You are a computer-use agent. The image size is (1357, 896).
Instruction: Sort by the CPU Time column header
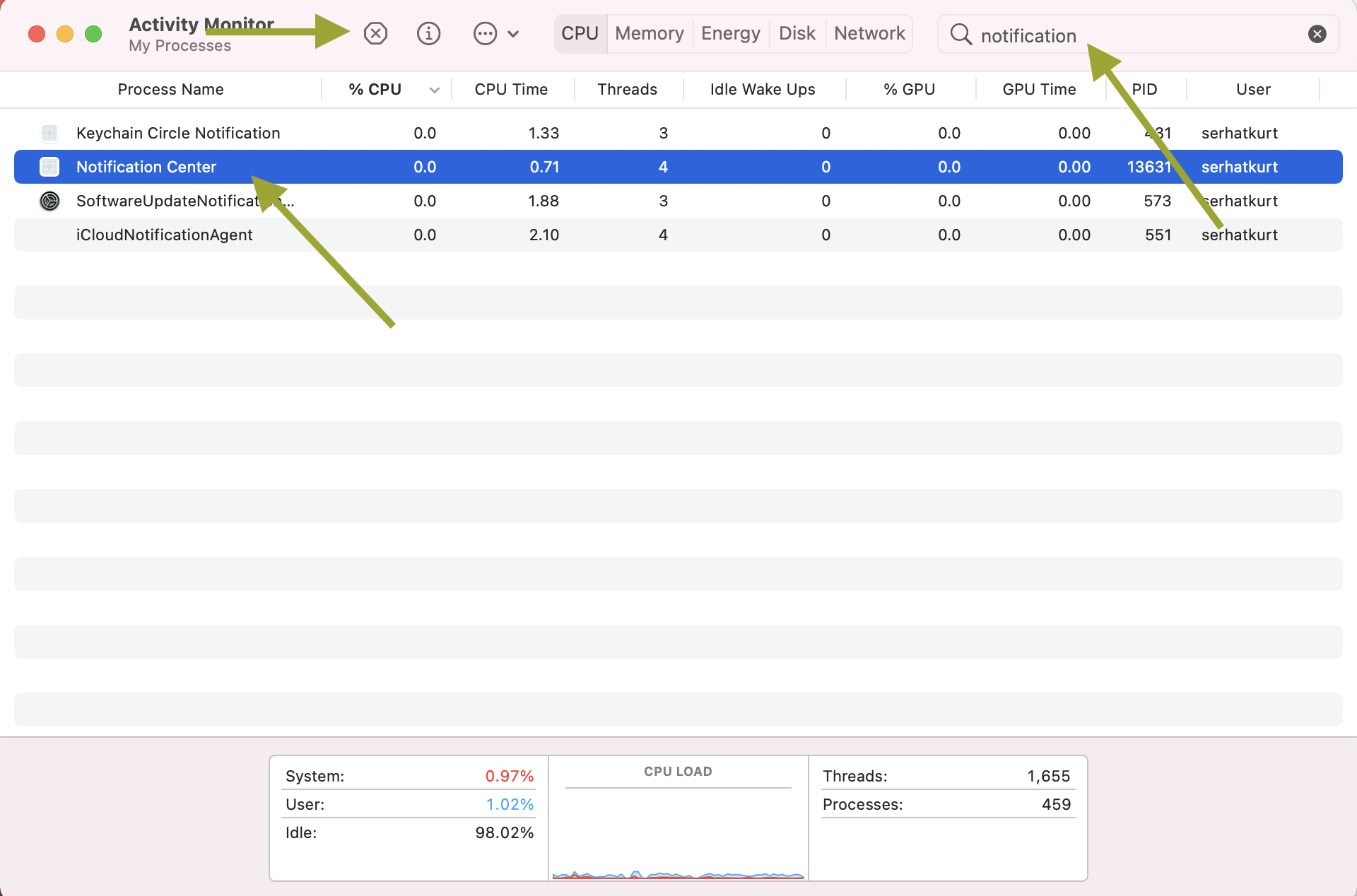pos(511,89)
